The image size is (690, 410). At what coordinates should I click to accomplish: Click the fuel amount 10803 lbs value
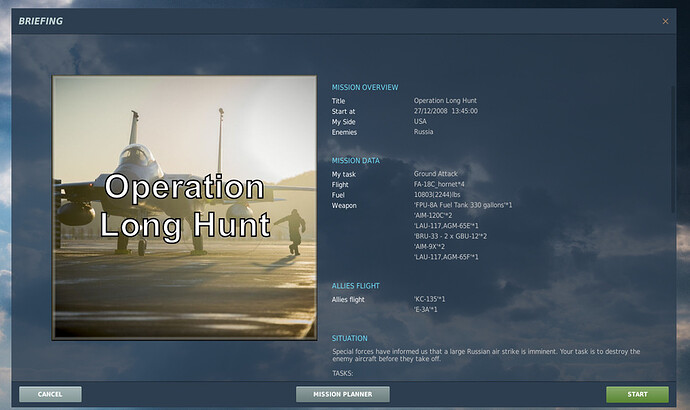click(x=438, y=194)
